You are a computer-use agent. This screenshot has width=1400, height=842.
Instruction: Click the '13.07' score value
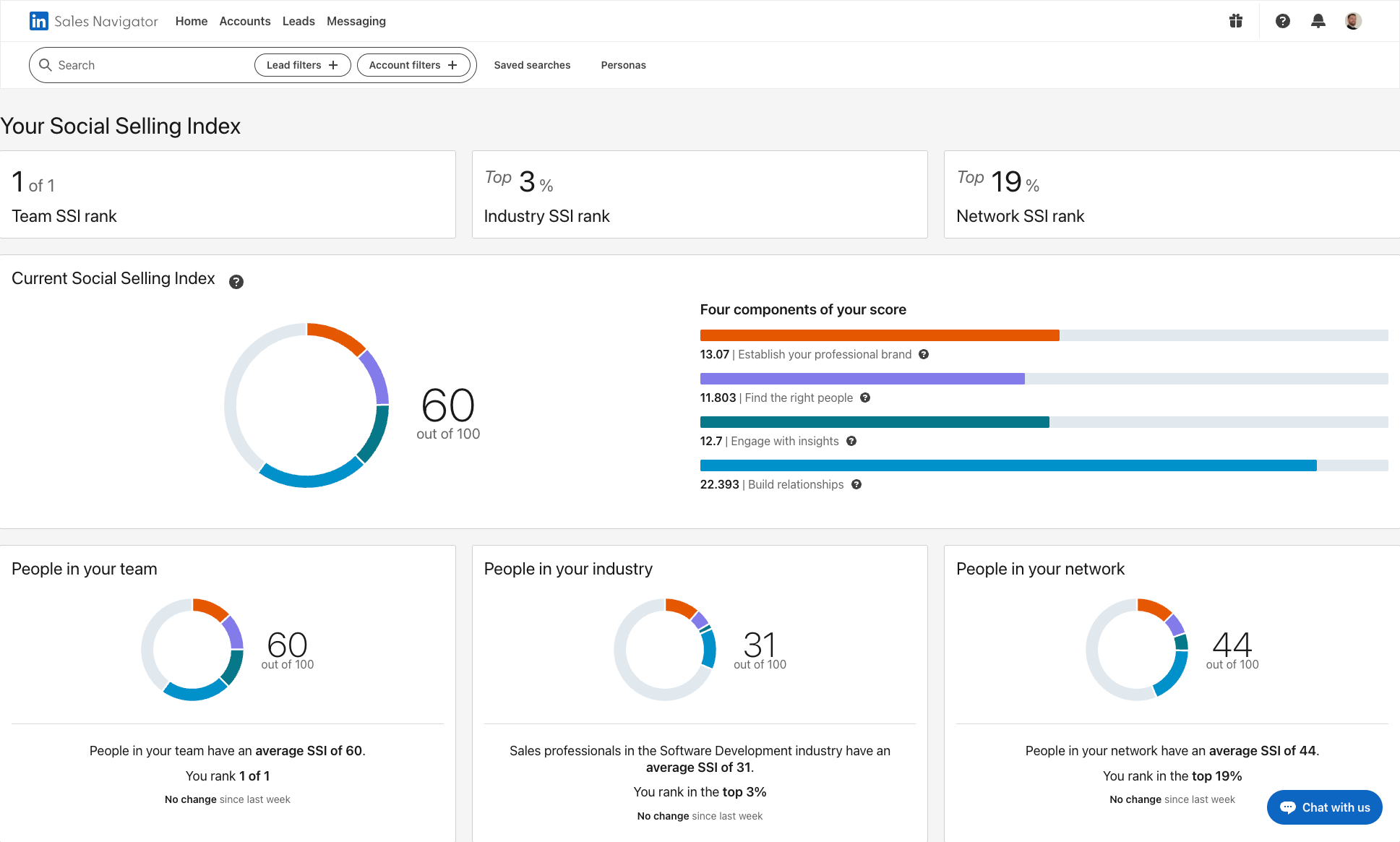coord(715,354)
